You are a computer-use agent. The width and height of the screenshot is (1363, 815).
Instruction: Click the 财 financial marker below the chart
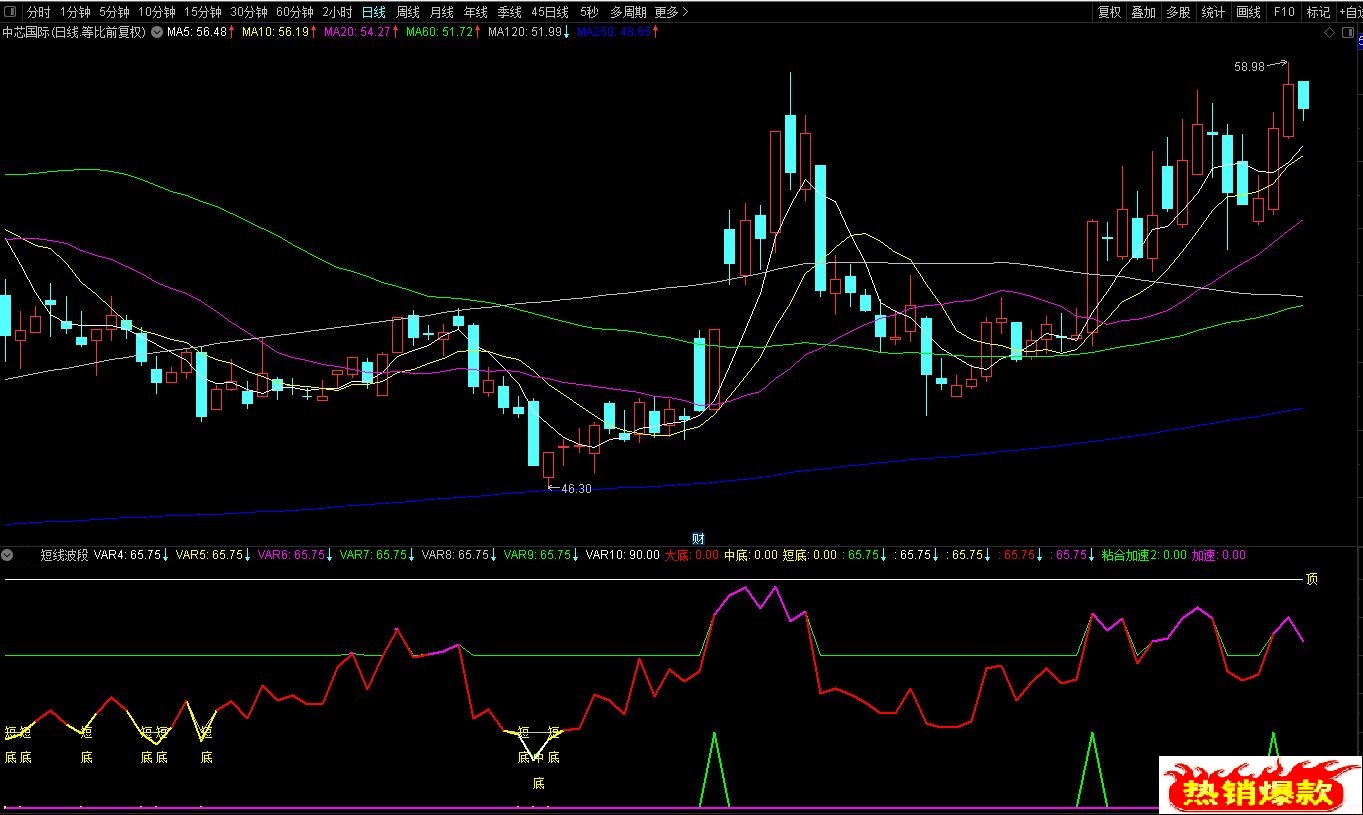tap(698, 538)
